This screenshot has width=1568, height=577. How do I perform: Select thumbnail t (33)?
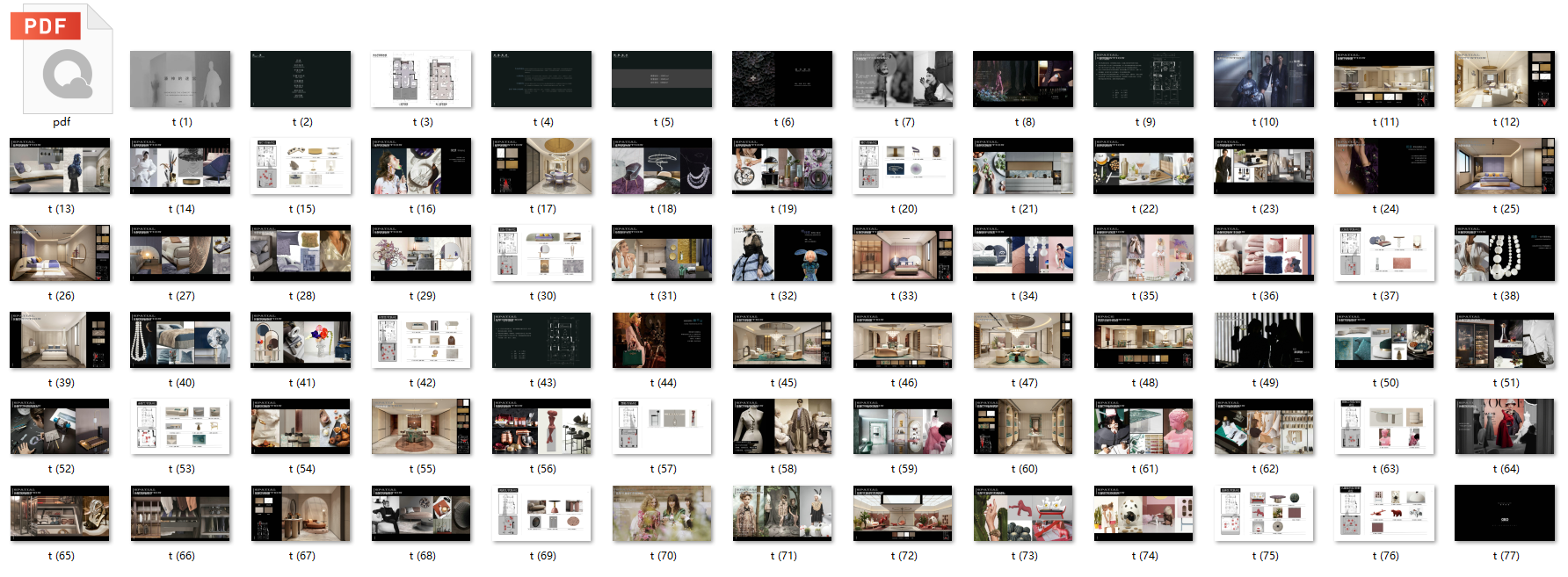(903, 253)
